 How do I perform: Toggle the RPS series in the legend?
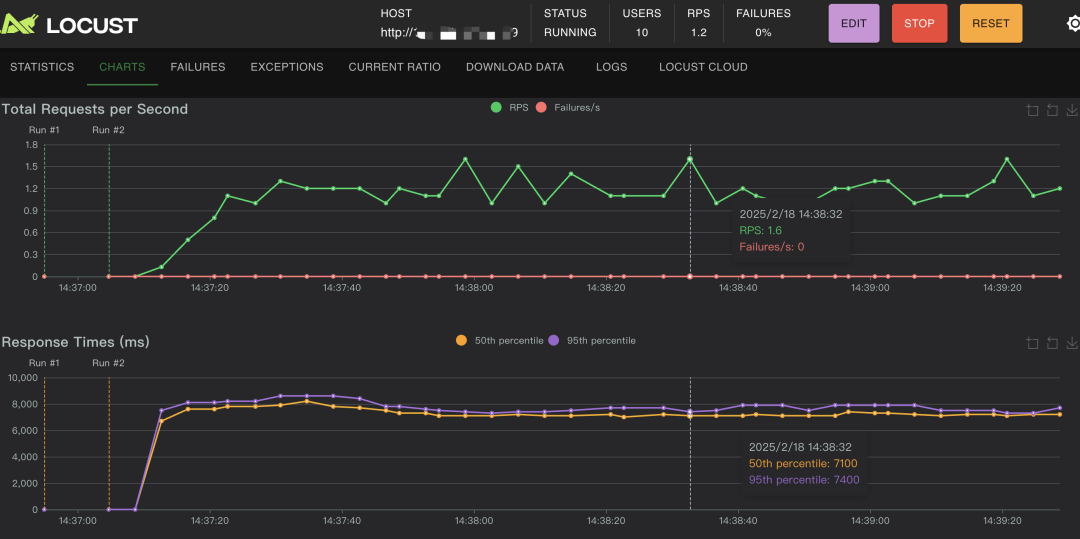point(509,107)
